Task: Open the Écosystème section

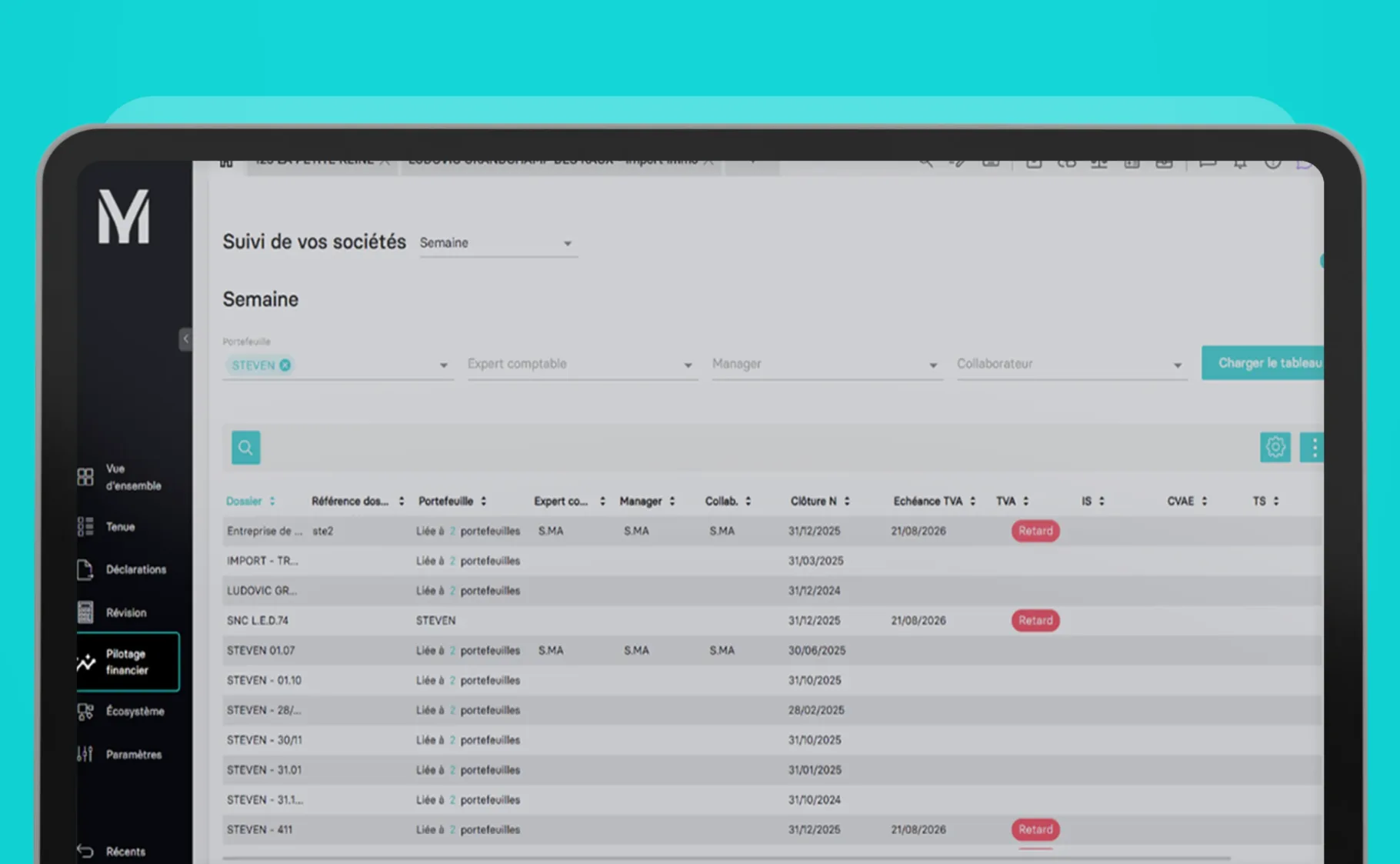Action: click(x=121, y=712)
